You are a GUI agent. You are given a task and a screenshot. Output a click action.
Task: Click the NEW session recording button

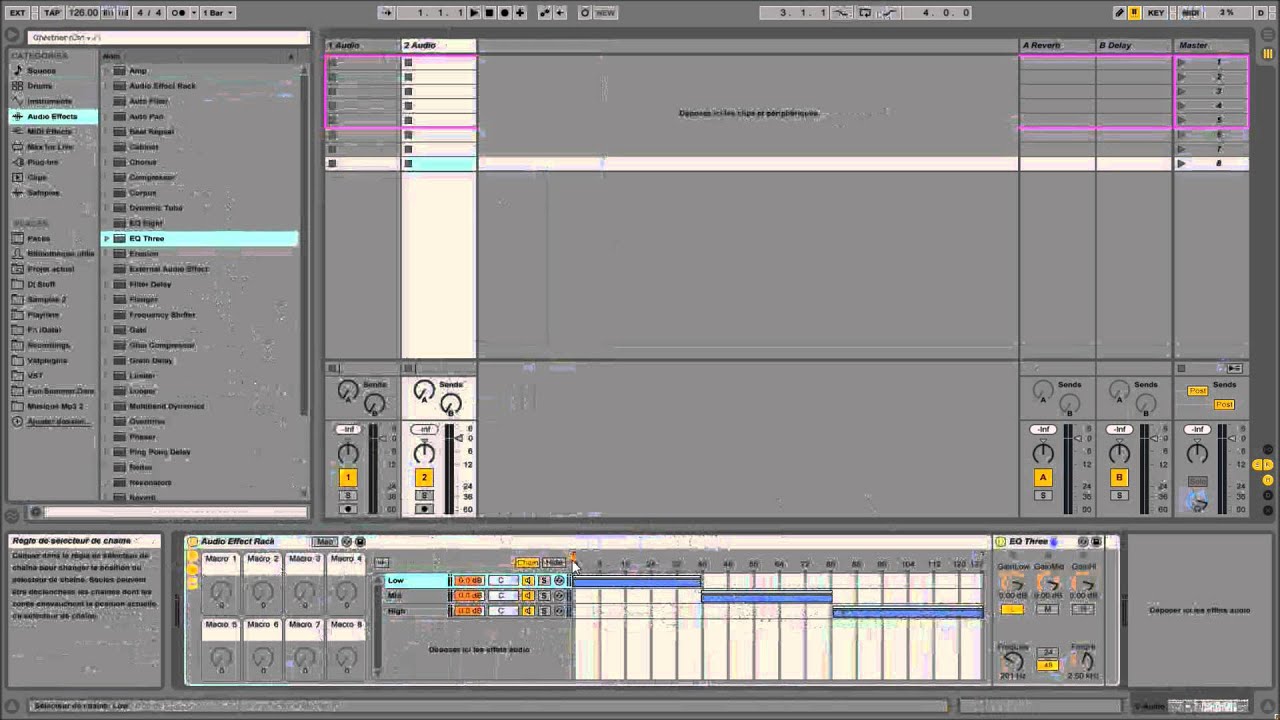tap(606, 13)
